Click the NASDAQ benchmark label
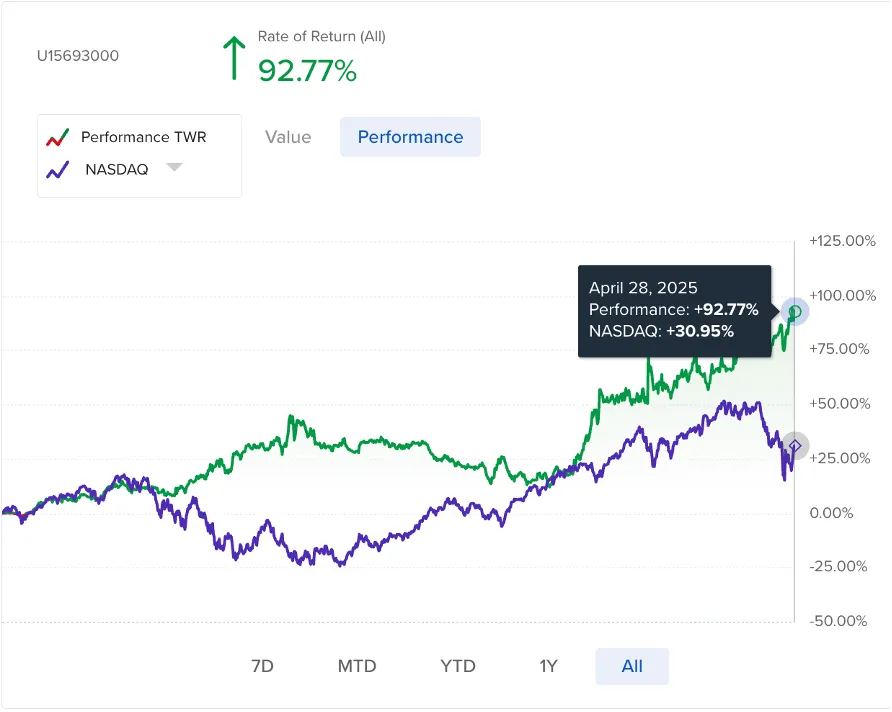Screen dimensions: 892x712 117,169
